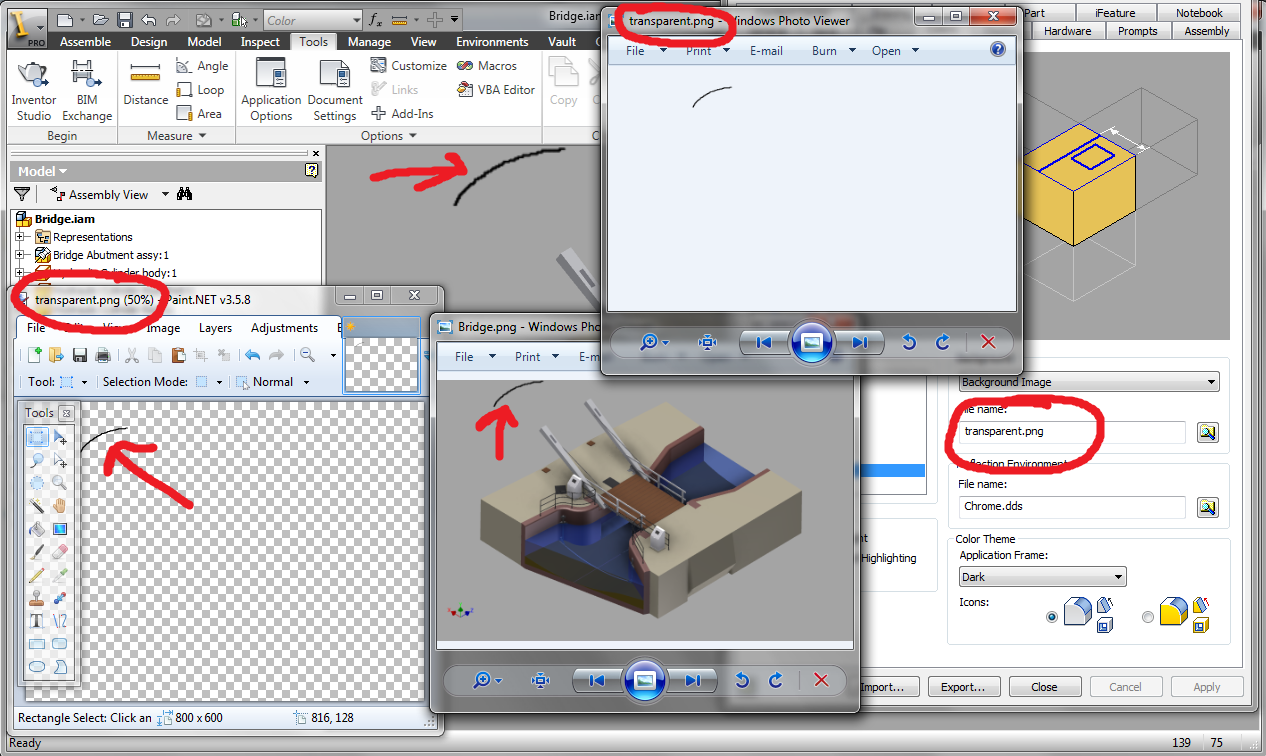1266x756 pixels.
Task: Select the Paint Bucket tool in Paint.NET
Action: pos(37,529)
